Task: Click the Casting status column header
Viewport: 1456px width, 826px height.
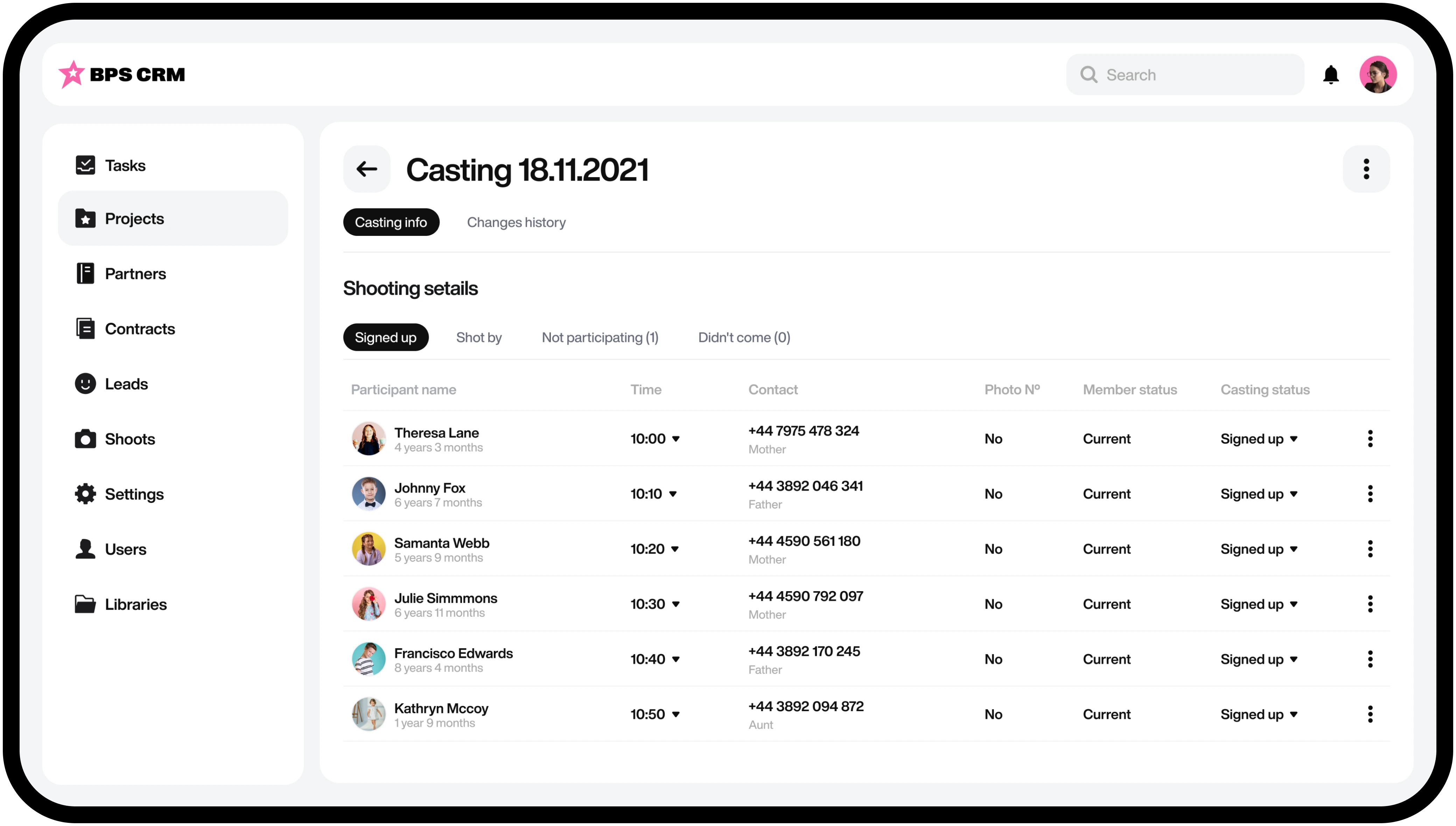Action: tap(1265, 389)
